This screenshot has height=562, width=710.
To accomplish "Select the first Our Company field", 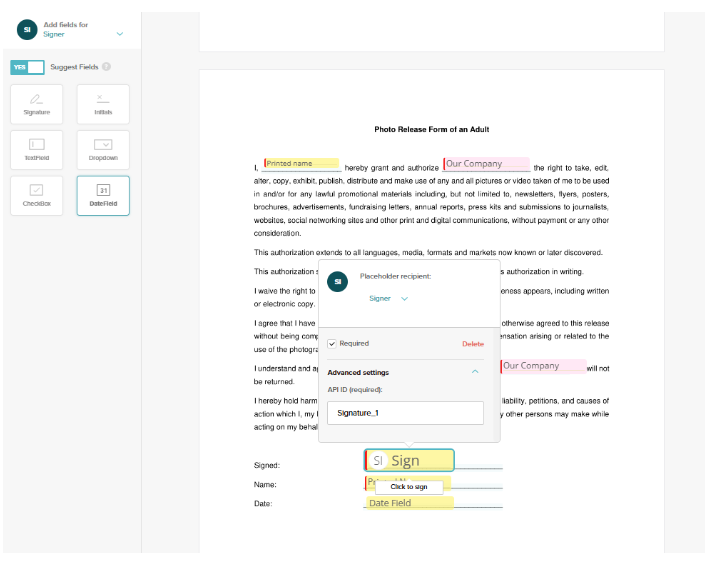I will 486,164.
